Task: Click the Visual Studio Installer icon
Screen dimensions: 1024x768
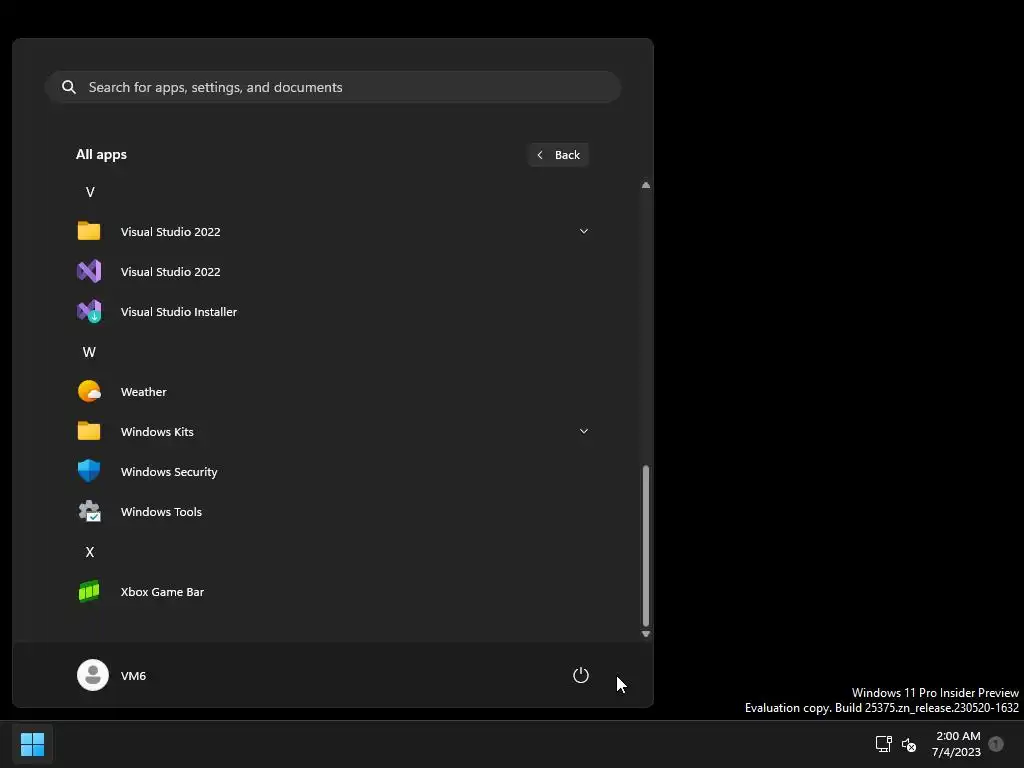Action: pyautogui.click(x=89, y=312)
